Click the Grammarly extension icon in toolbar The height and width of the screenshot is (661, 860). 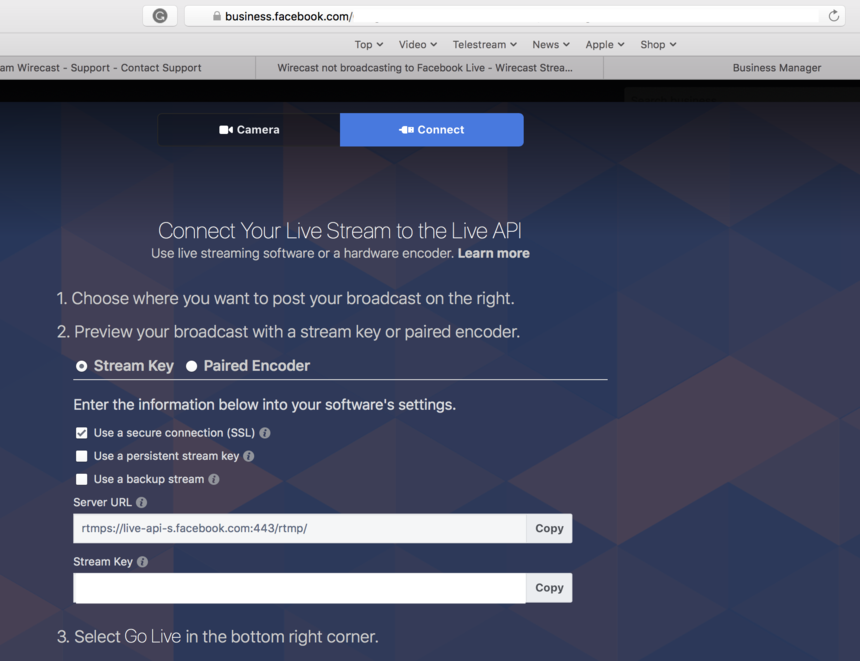(x=160, y=16)
